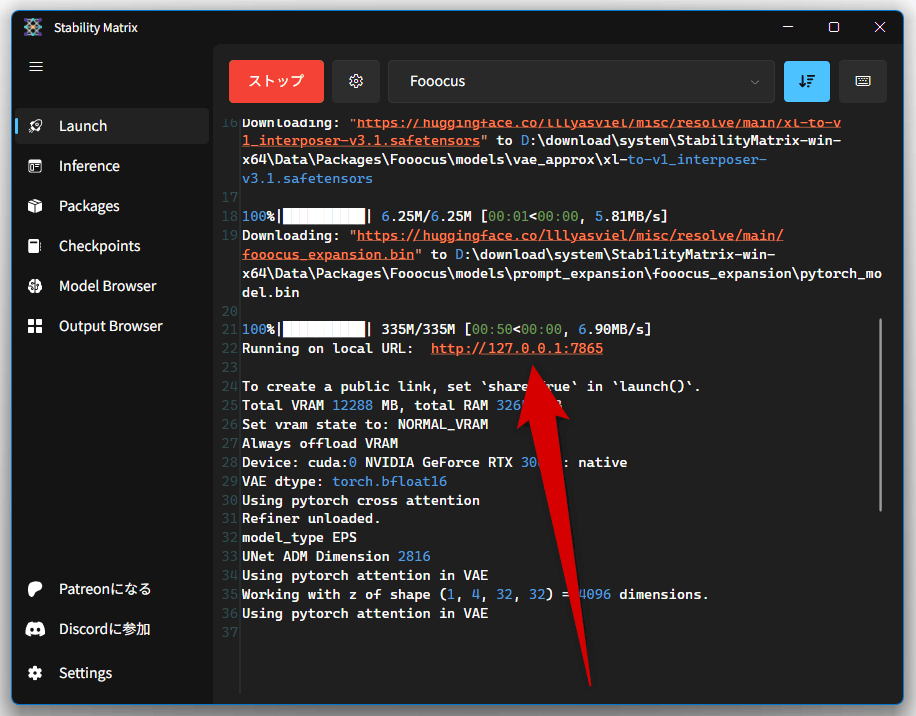
Task: Open the console keyboard input button
Action: coord(863,81)
